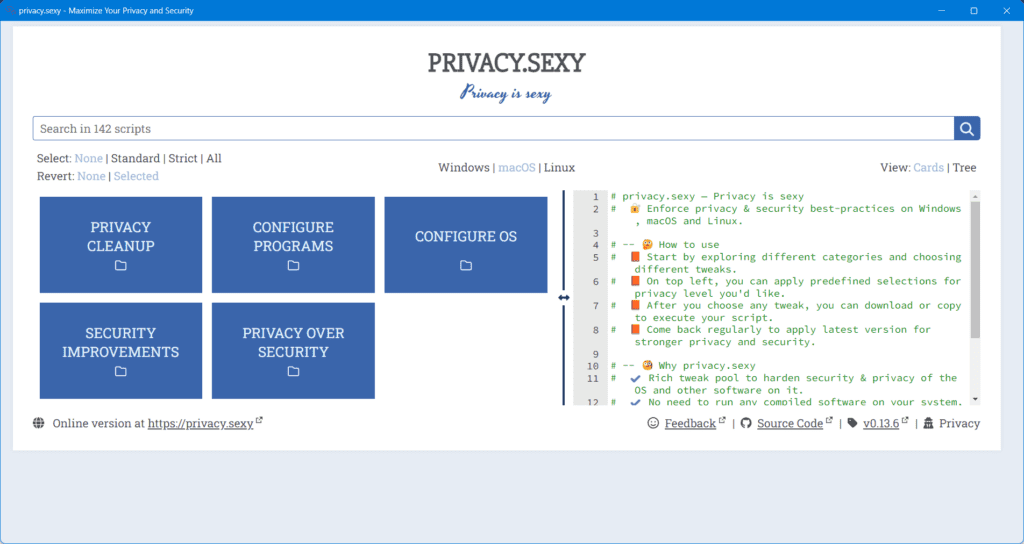The height and width of the screenshot is (544, 1024).
Task: Open the Feedback link
Action: point(690,423)
